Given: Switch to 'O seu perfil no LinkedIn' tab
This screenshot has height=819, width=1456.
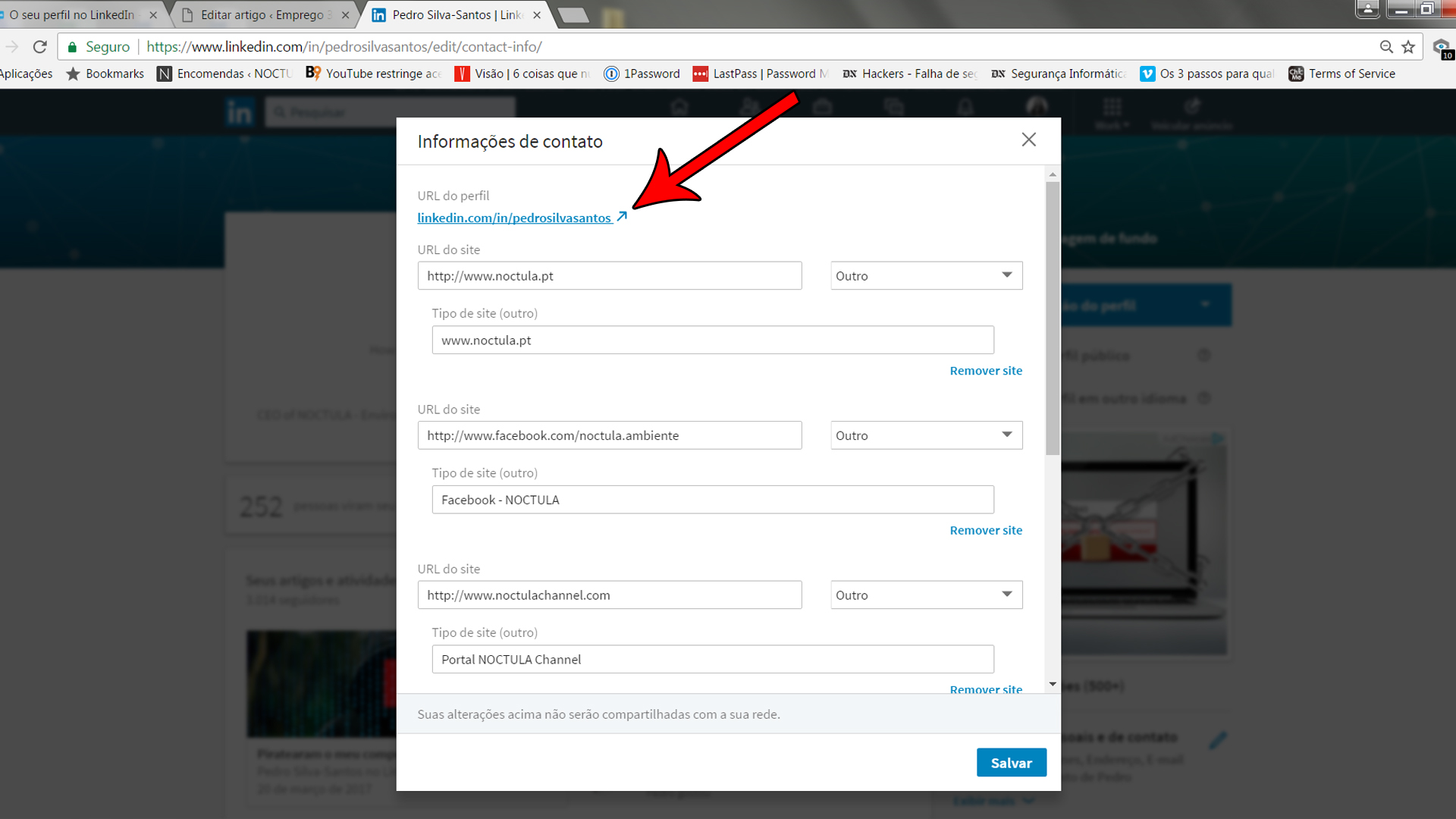Looking at the screenshot, I should (72, 15).
